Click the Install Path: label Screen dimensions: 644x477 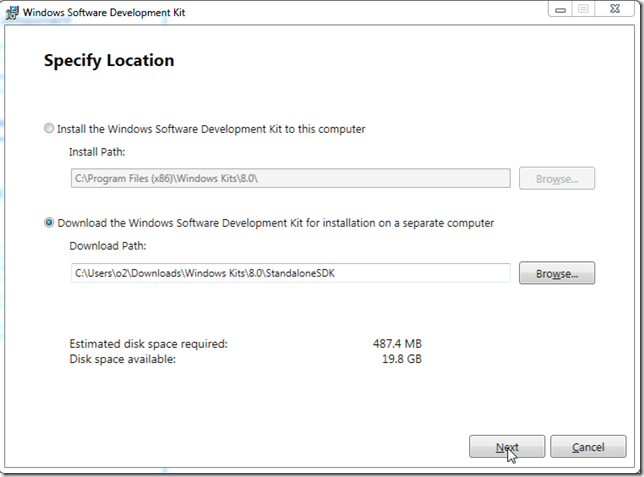pyautogui.click(x=97, y=152)
